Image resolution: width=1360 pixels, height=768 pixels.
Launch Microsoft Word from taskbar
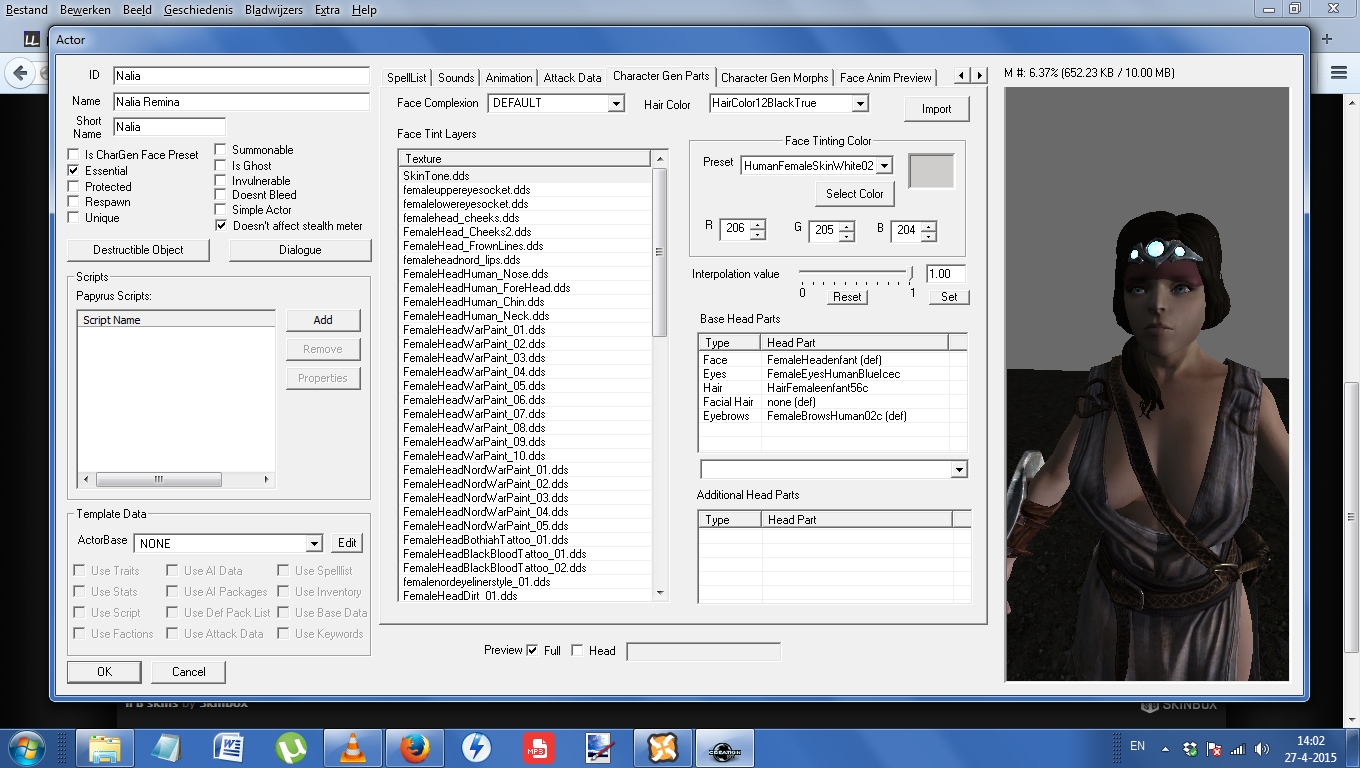[x=228, y=747]
